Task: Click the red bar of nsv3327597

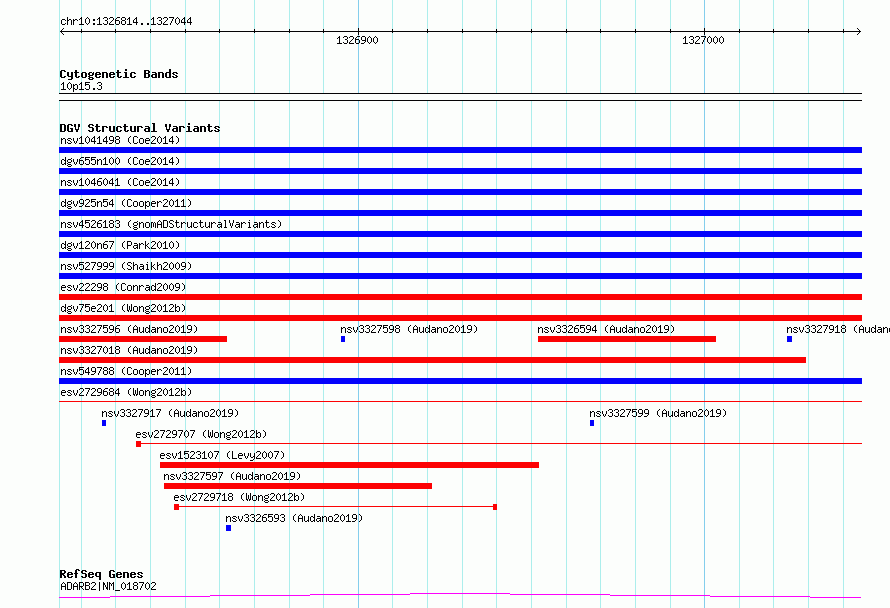Action: click(x=298, y=486)
